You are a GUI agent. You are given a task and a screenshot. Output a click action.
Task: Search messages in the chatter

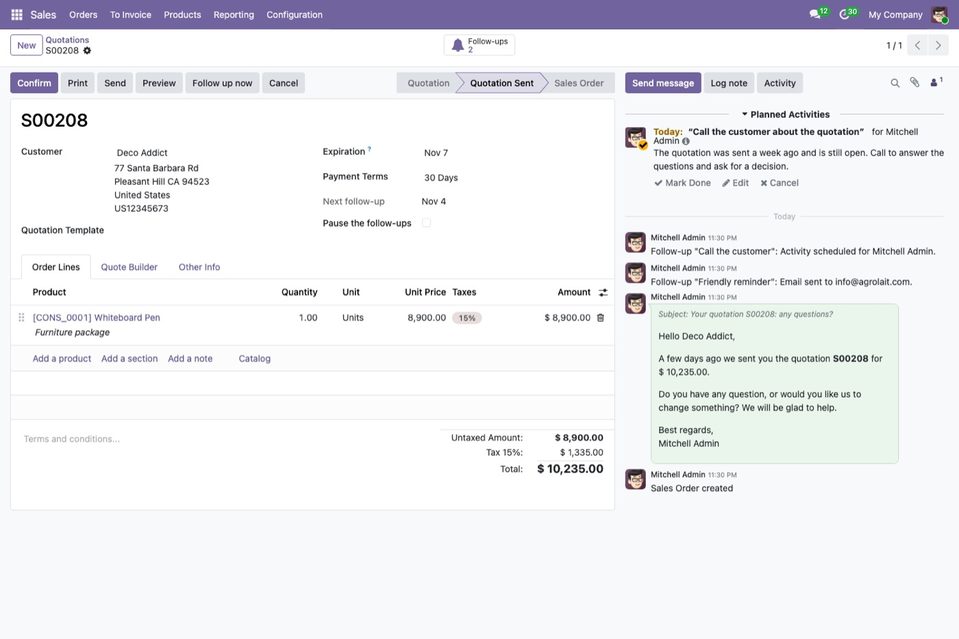[895, 83]
